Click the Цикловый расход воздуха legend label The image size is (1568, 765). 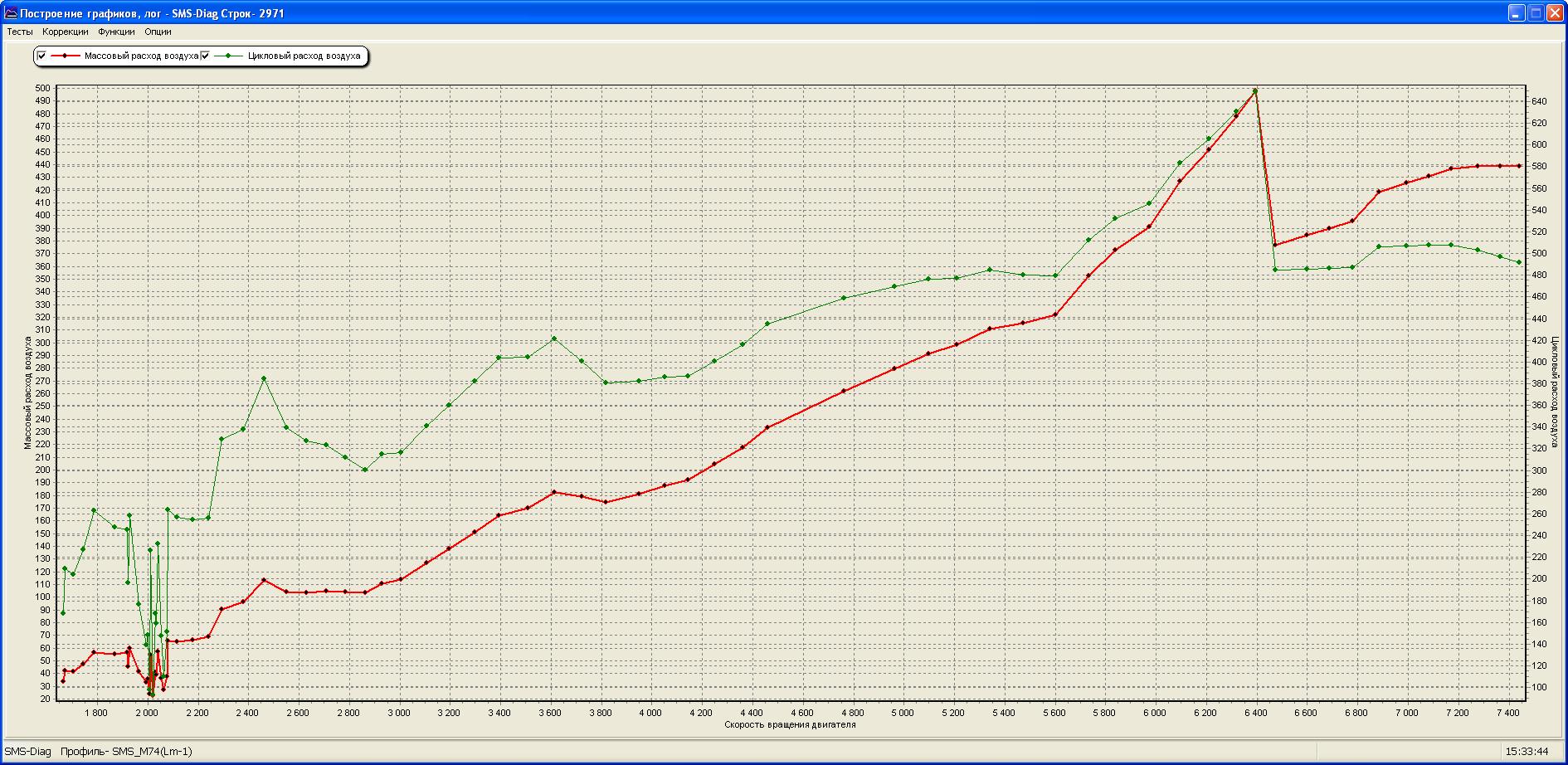tap(304, 56)
